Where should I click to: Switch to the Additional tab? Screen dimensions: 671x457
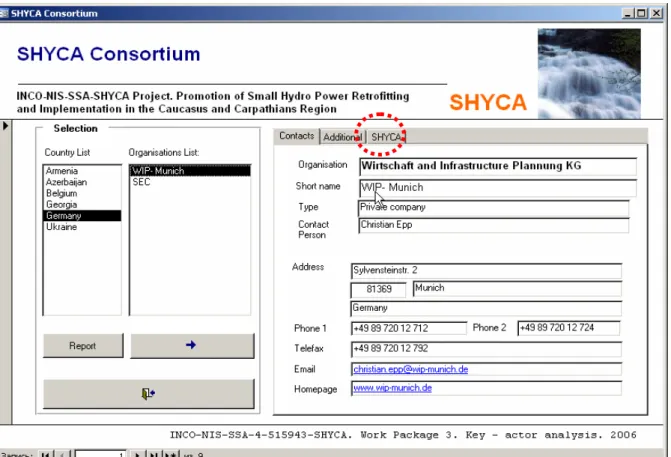click(x=342, y=137)
